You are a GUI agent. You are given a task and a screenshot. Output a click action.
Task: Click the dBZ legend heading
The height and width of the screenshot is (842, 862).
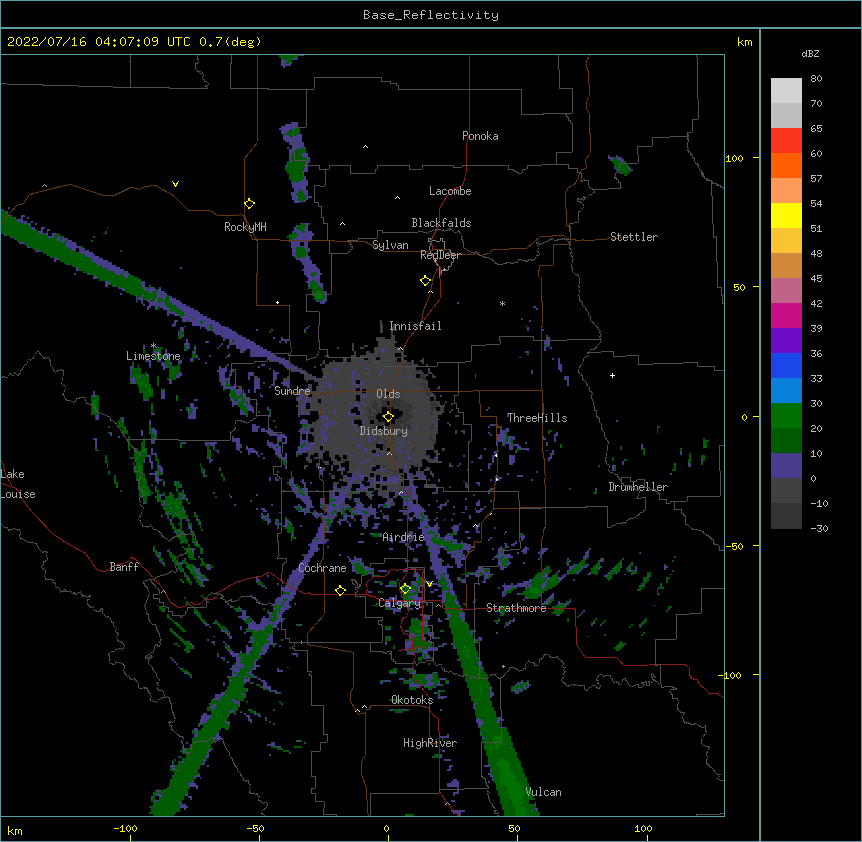point(810,54)
